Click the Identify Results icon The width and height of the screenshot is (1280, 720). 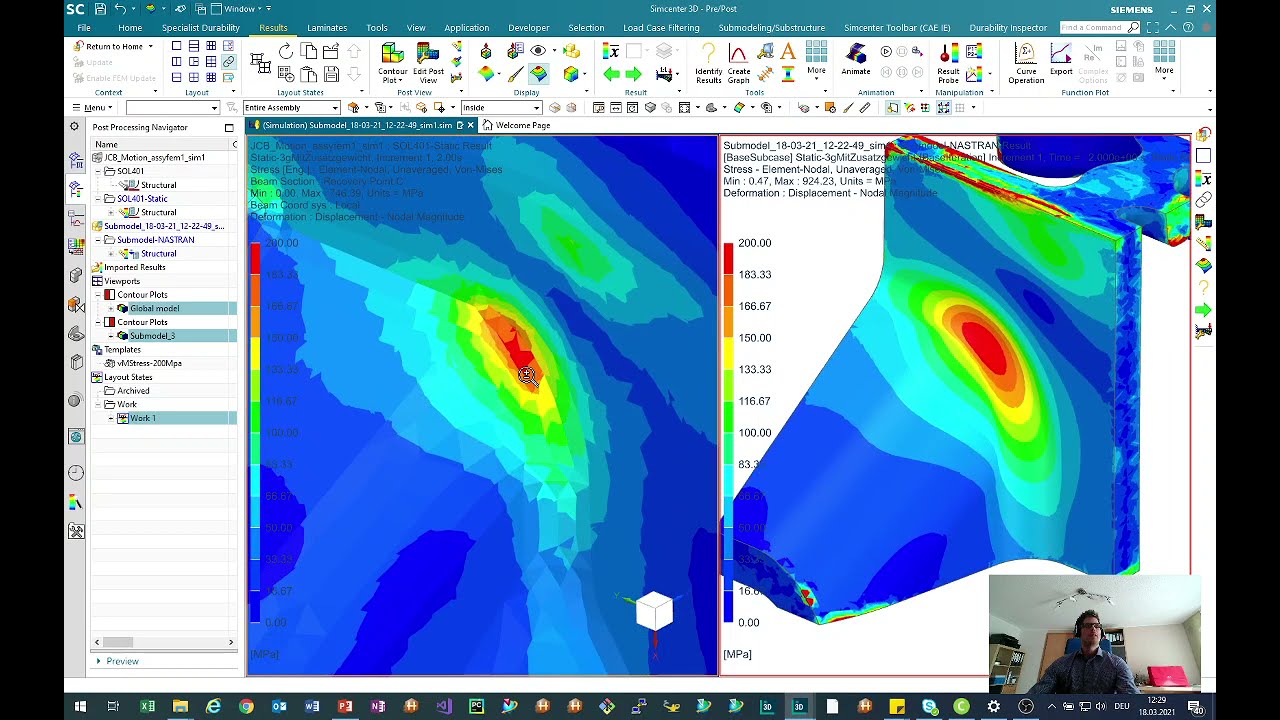coord(708,60)
